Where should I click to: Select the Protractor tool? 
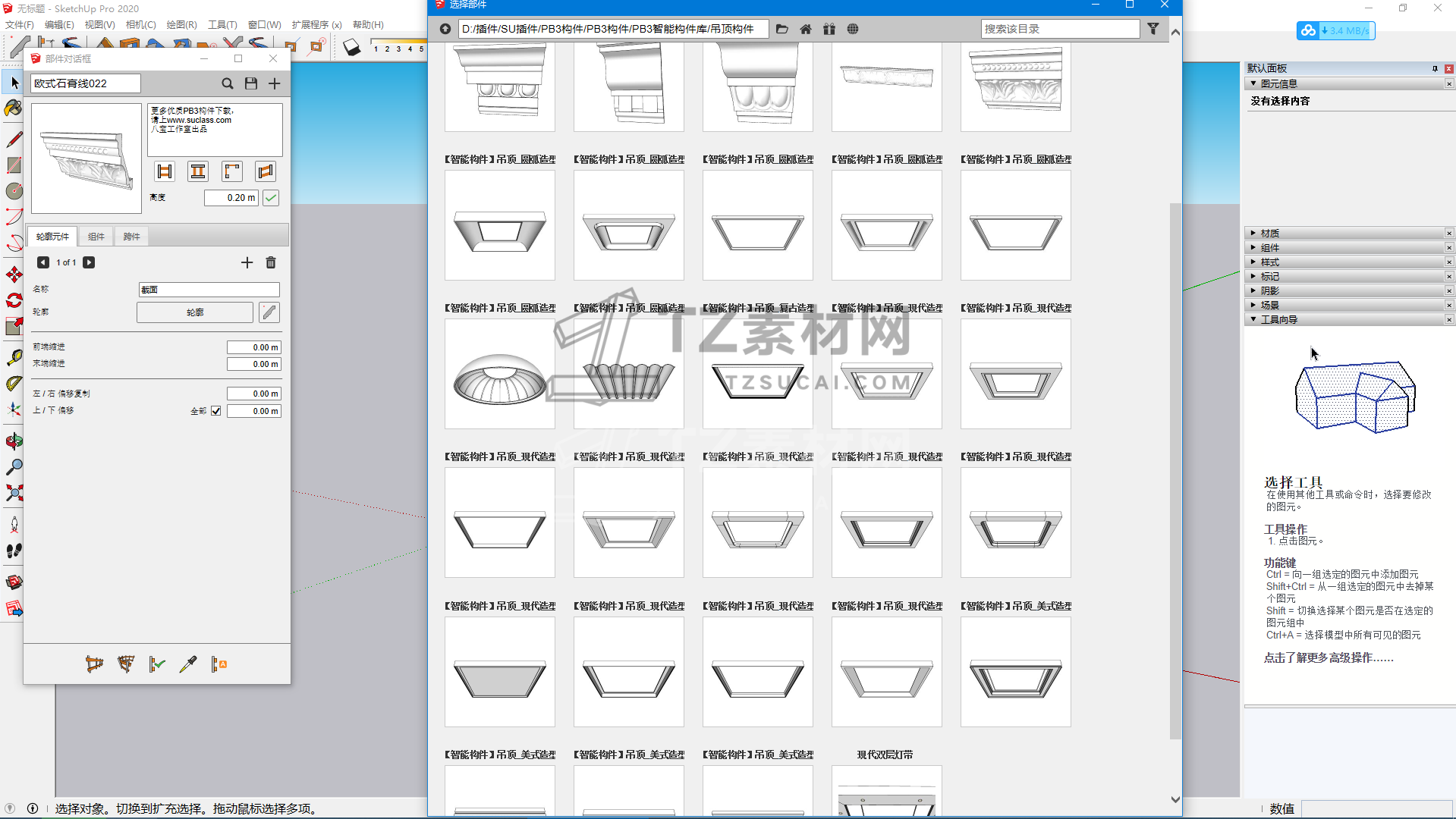pos(14,383)
